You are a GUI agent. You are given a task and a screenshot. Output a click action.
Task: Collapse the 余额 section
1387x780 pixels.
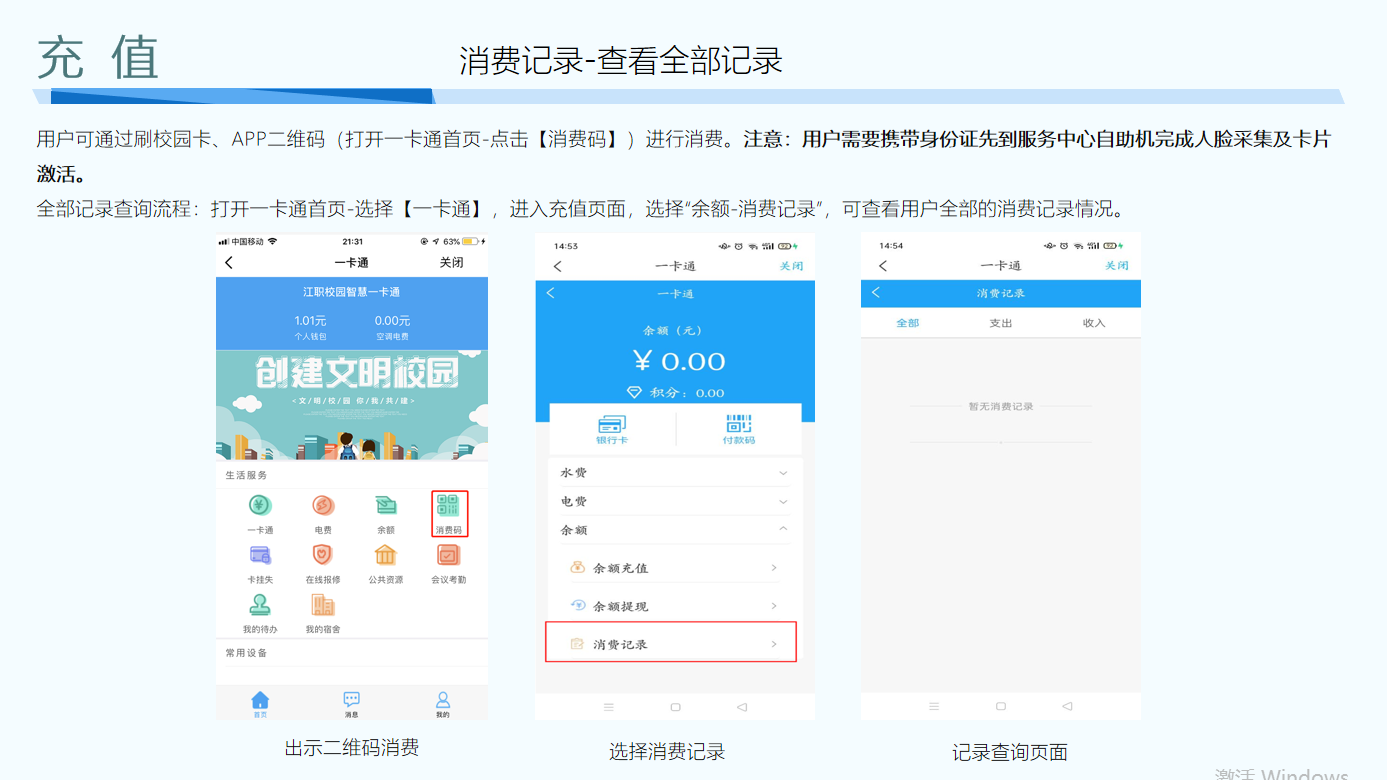point(783,530)
